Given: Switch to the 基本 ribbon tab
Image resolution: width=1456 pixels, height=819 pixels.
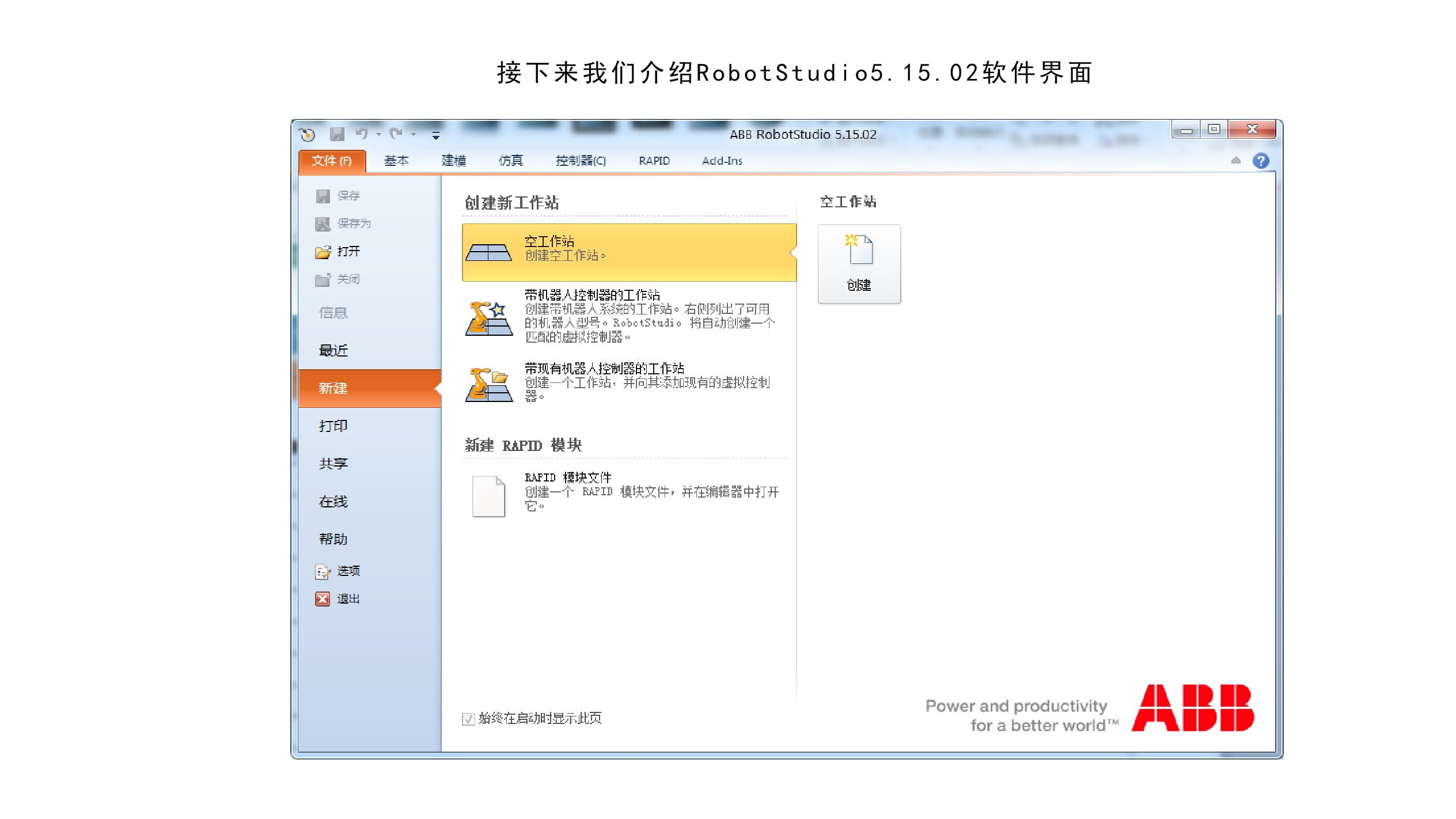Looking at the screenshot, I should click(x=396, y=161).
